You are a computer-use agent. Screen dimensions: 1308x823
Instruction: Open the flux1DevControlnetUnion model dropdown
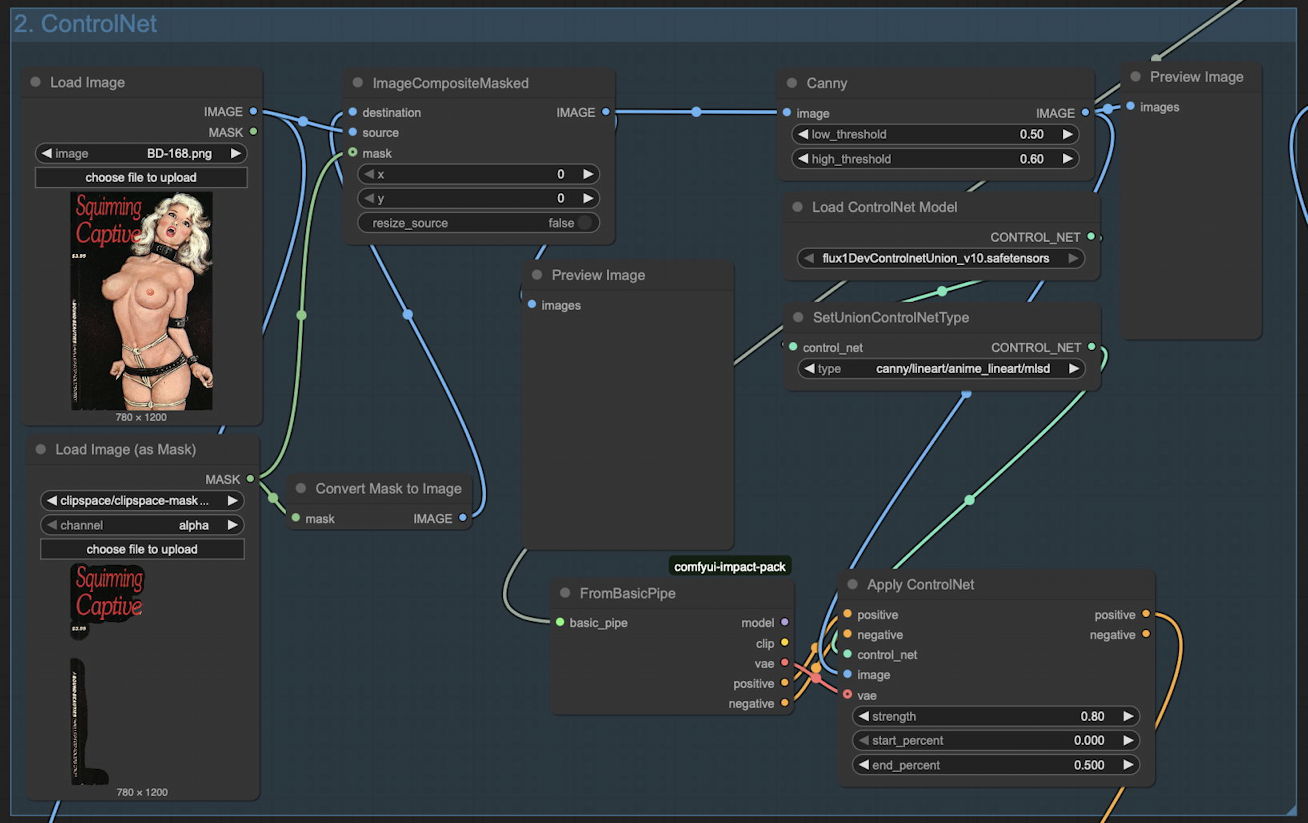click(939, 259)
